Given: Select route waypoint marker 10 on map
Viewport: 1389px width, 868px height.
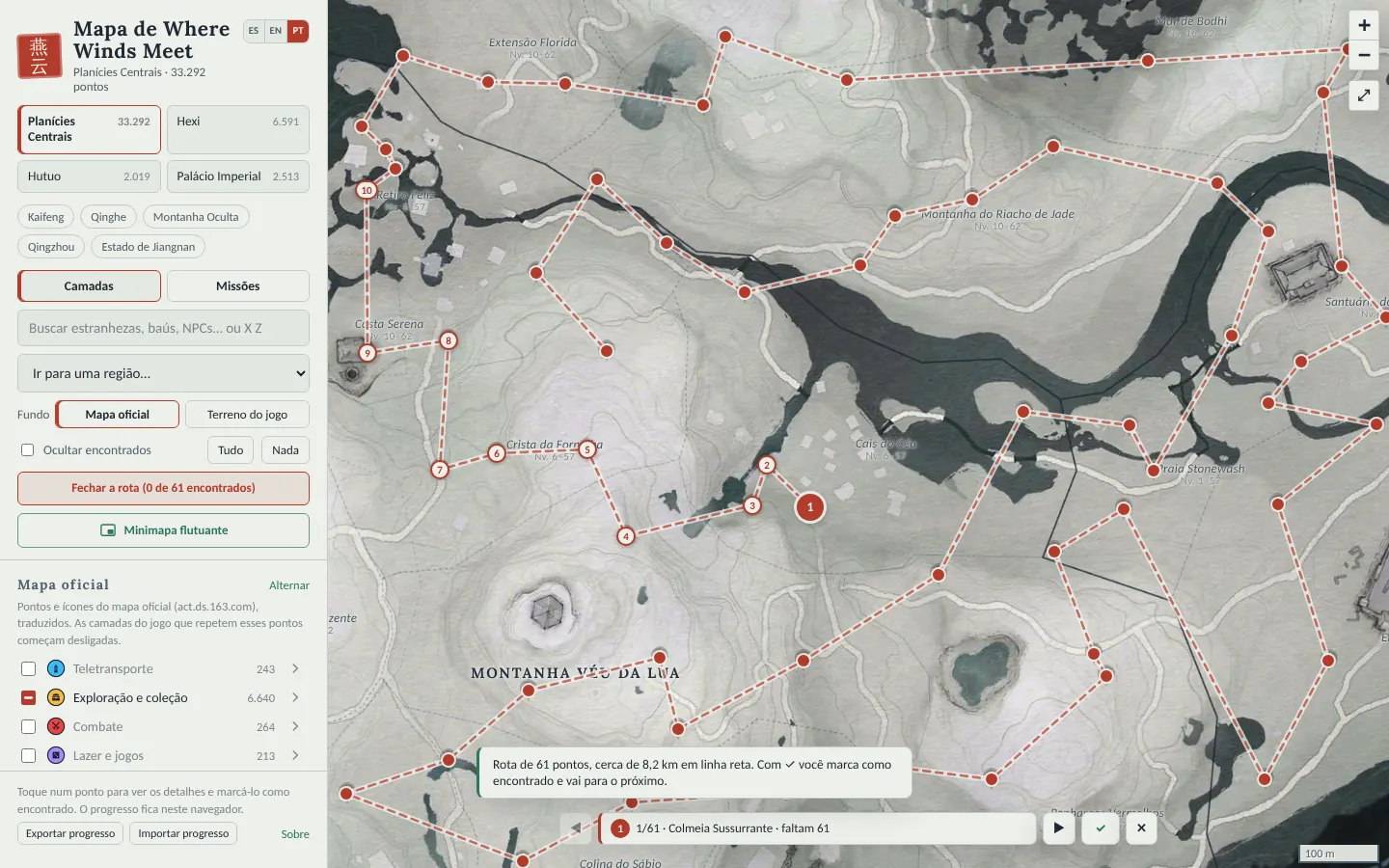Looking at the screenshot, I should (367, 190).
